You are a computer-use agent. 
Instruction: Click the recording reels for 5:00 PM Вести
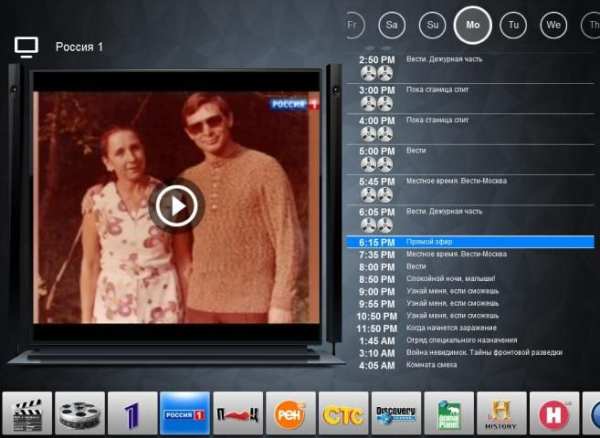pyautogui.click(x=377, y=164)
